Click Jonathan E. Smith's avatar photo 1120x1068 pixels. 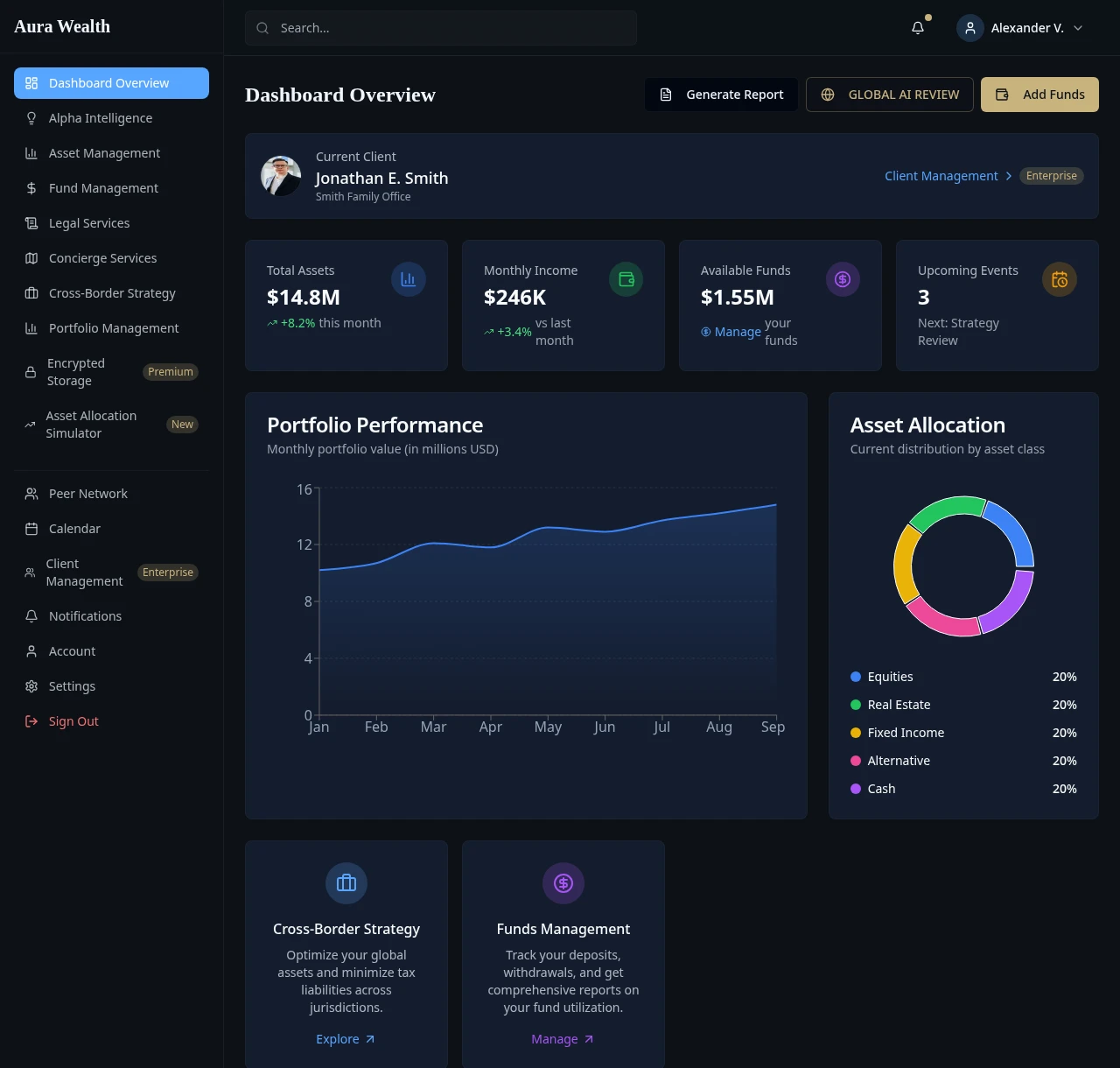click(281, 176)
